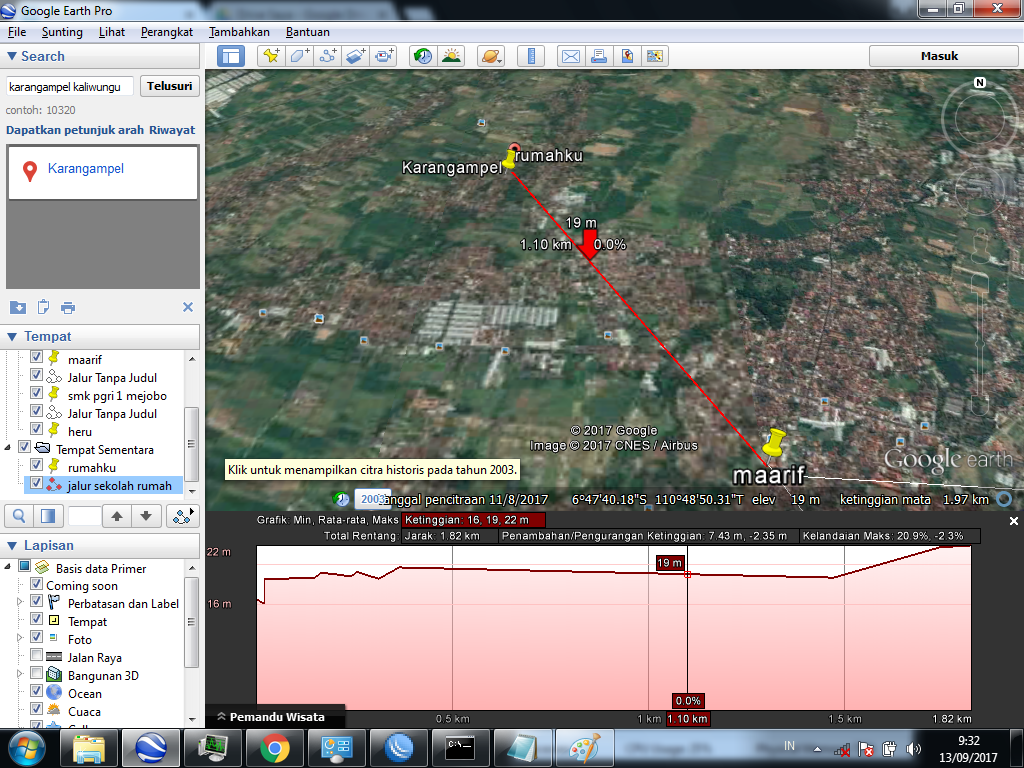Open Chrome from the taskbar
The image size is (1024, 768).
pyautogui.click(x=274, y=747)
